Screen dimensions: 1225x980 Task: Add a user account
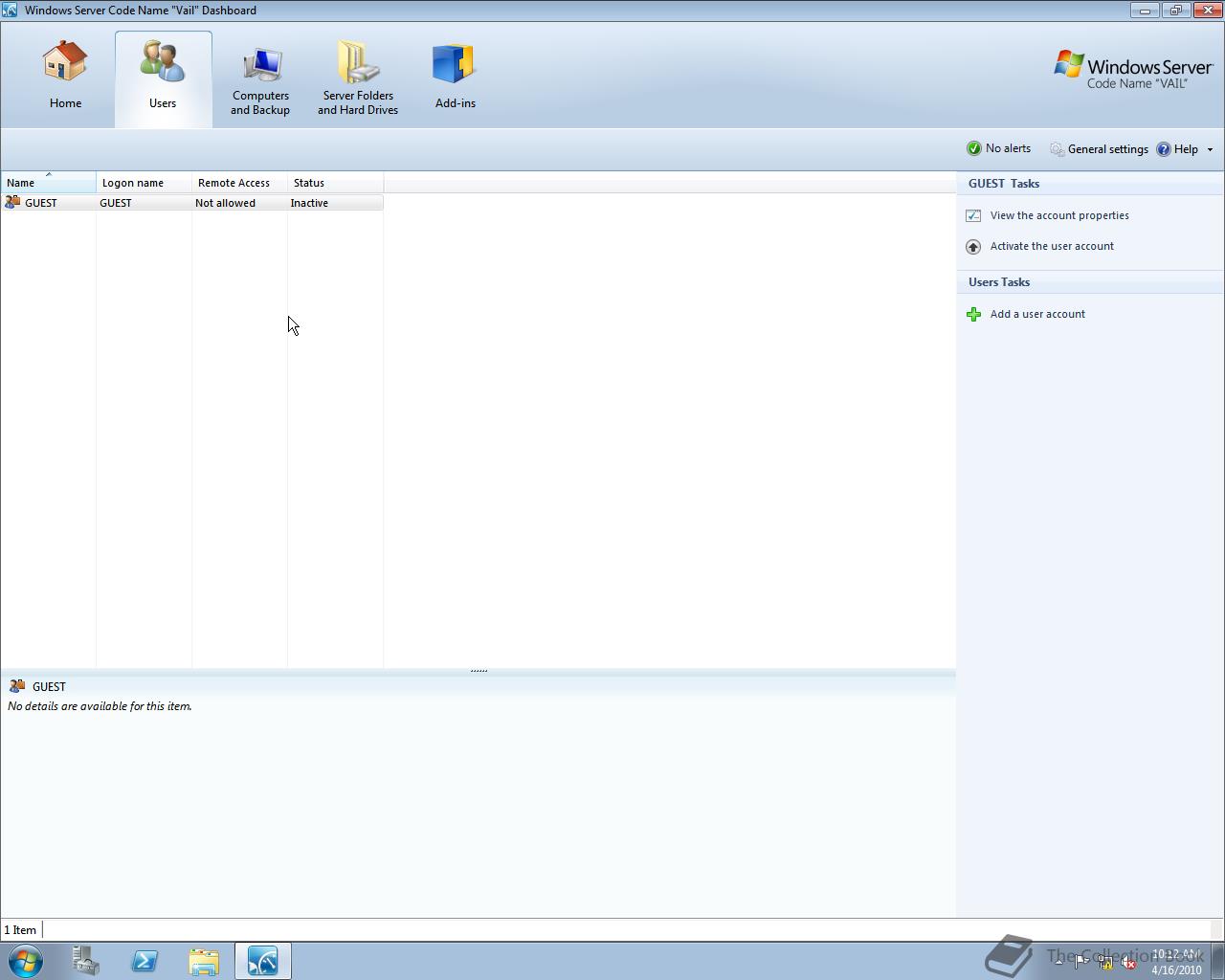(1037, 314)
